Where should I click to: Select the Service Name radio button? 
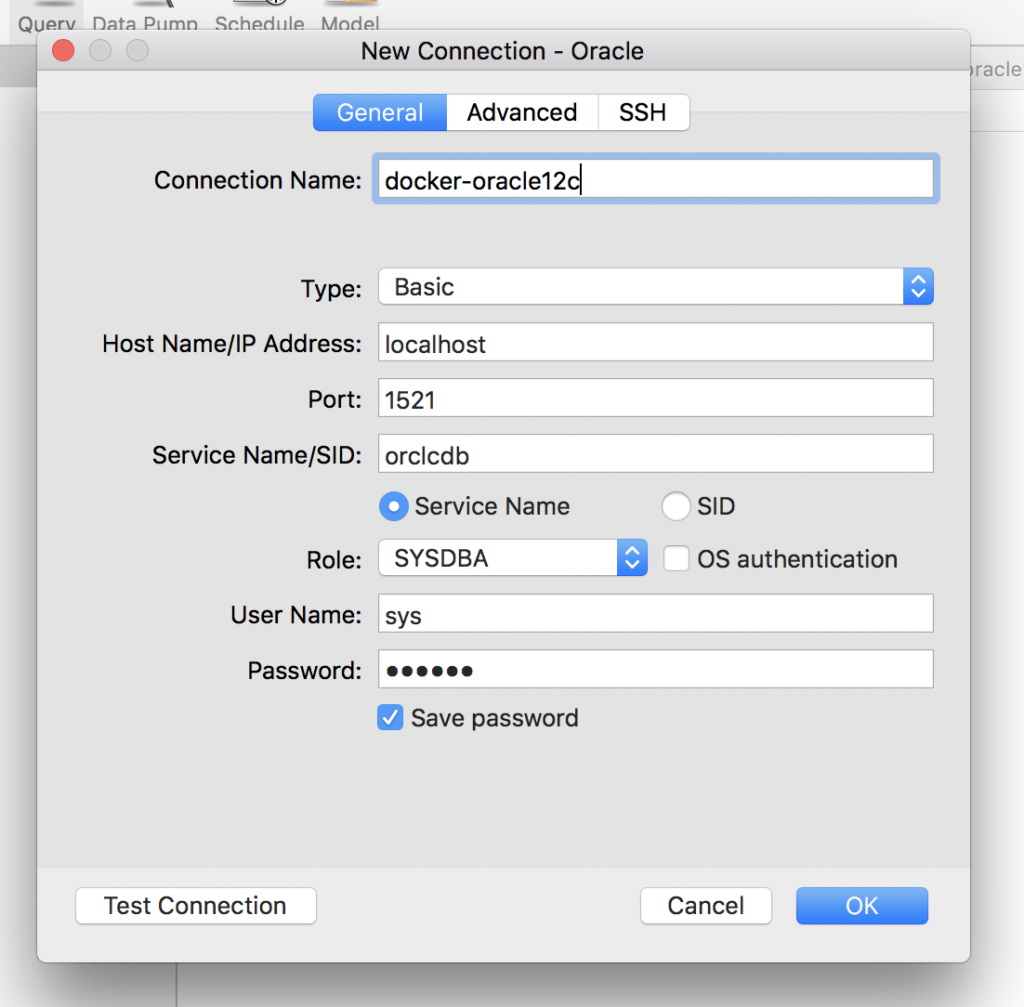pyautogui.click(x=394, y=507)
